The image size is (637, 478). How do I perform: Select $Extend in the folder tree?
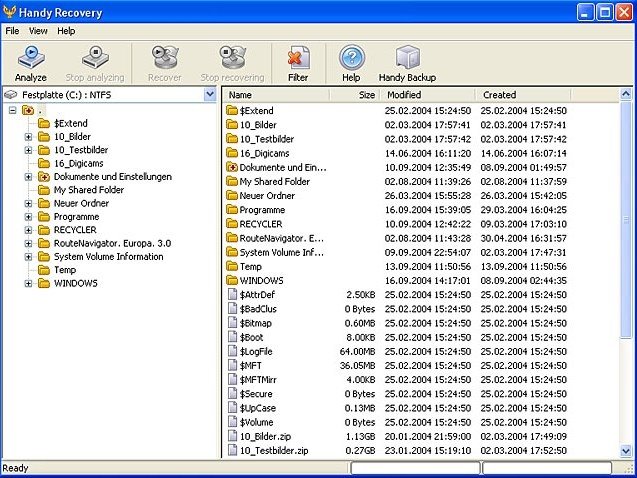[x=71, y=123]
